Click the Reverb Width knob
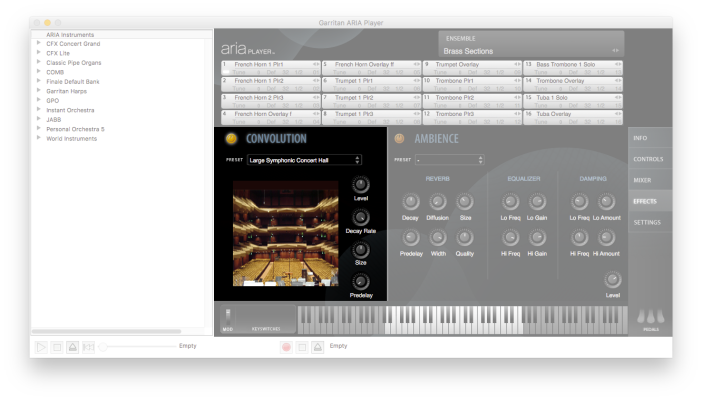This screenshot has width=702, height=400. 438,238
